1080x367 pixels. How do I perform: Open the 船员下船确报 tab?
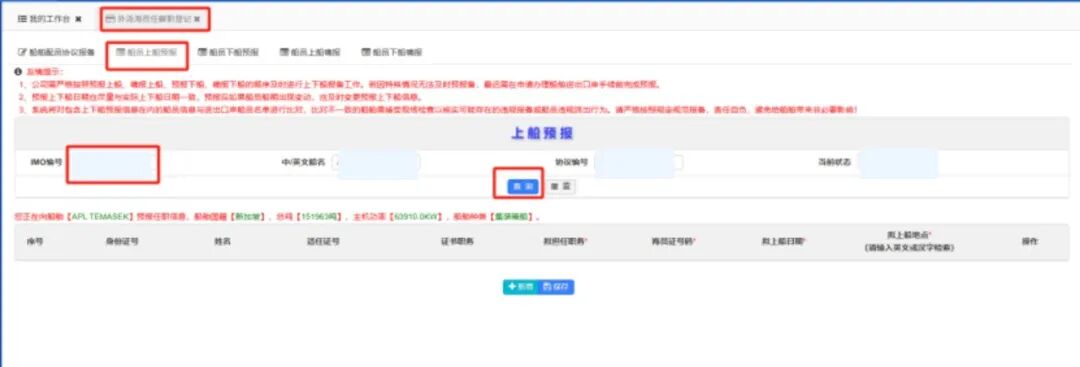point(391,52)
